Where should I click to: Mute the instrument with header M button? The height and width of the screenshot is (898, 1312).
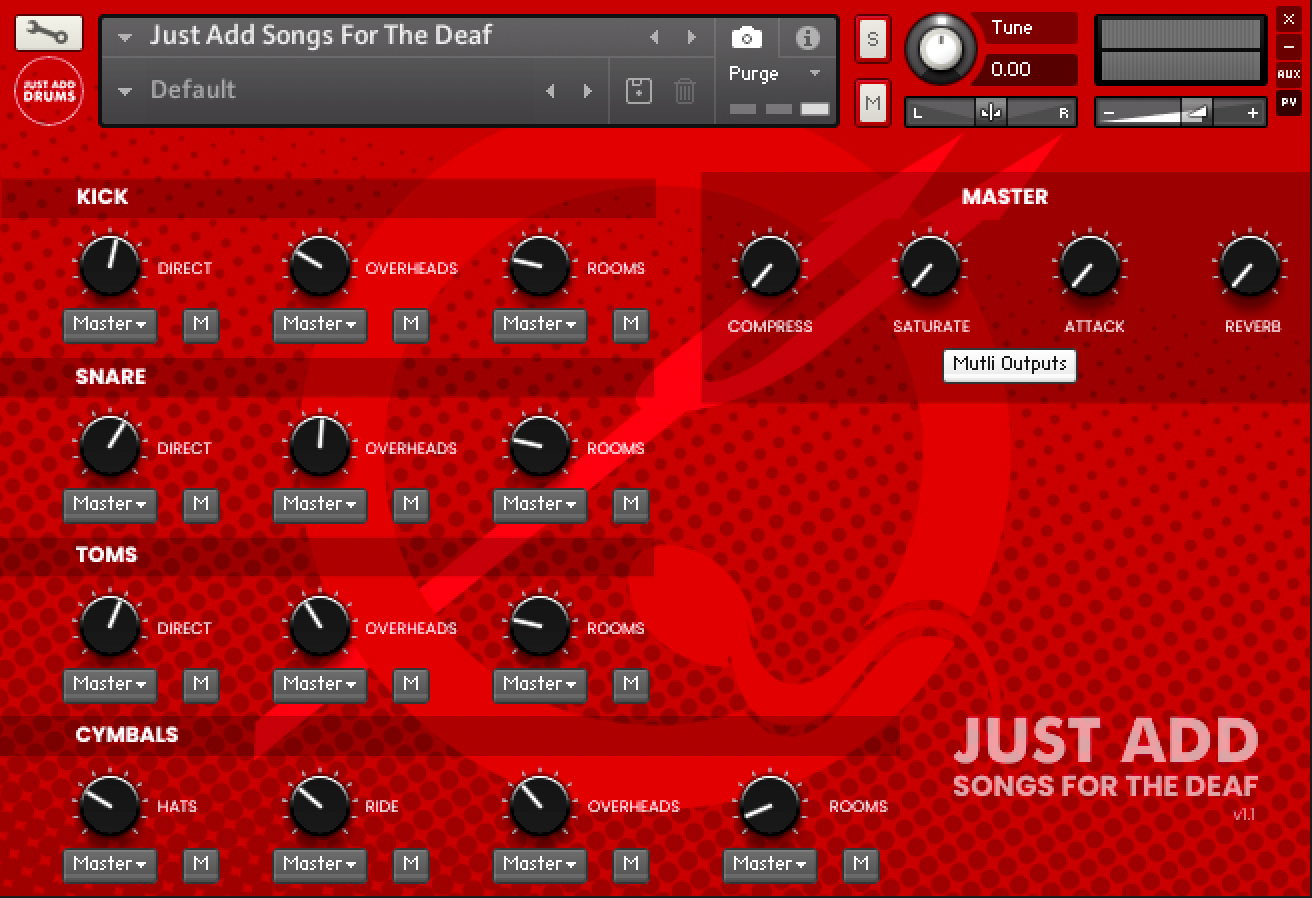point(873,103)
